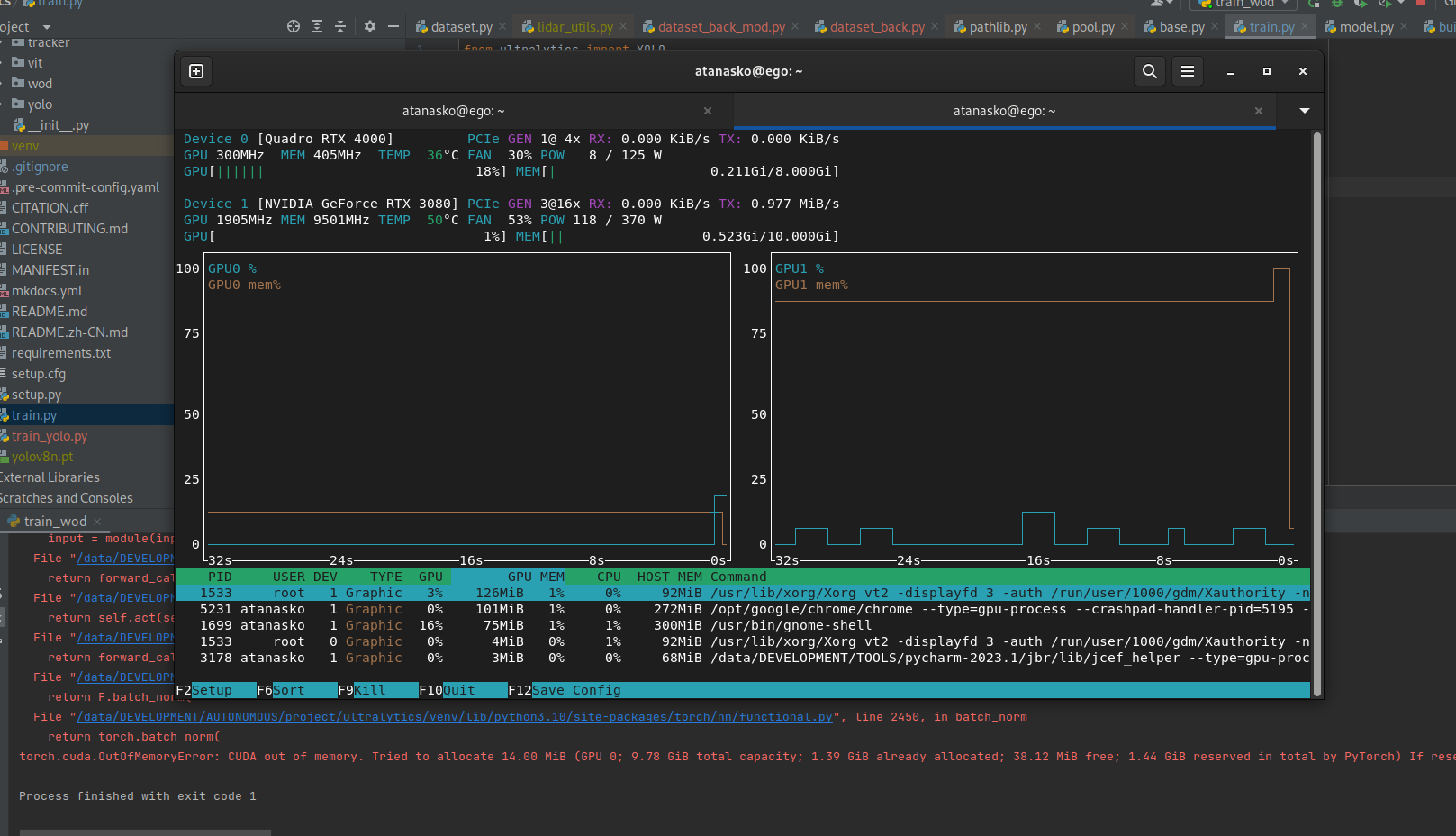
Task: Click the terminal window vertical scrollbar
Action: pyautogui.click(x=1316, y=414)
